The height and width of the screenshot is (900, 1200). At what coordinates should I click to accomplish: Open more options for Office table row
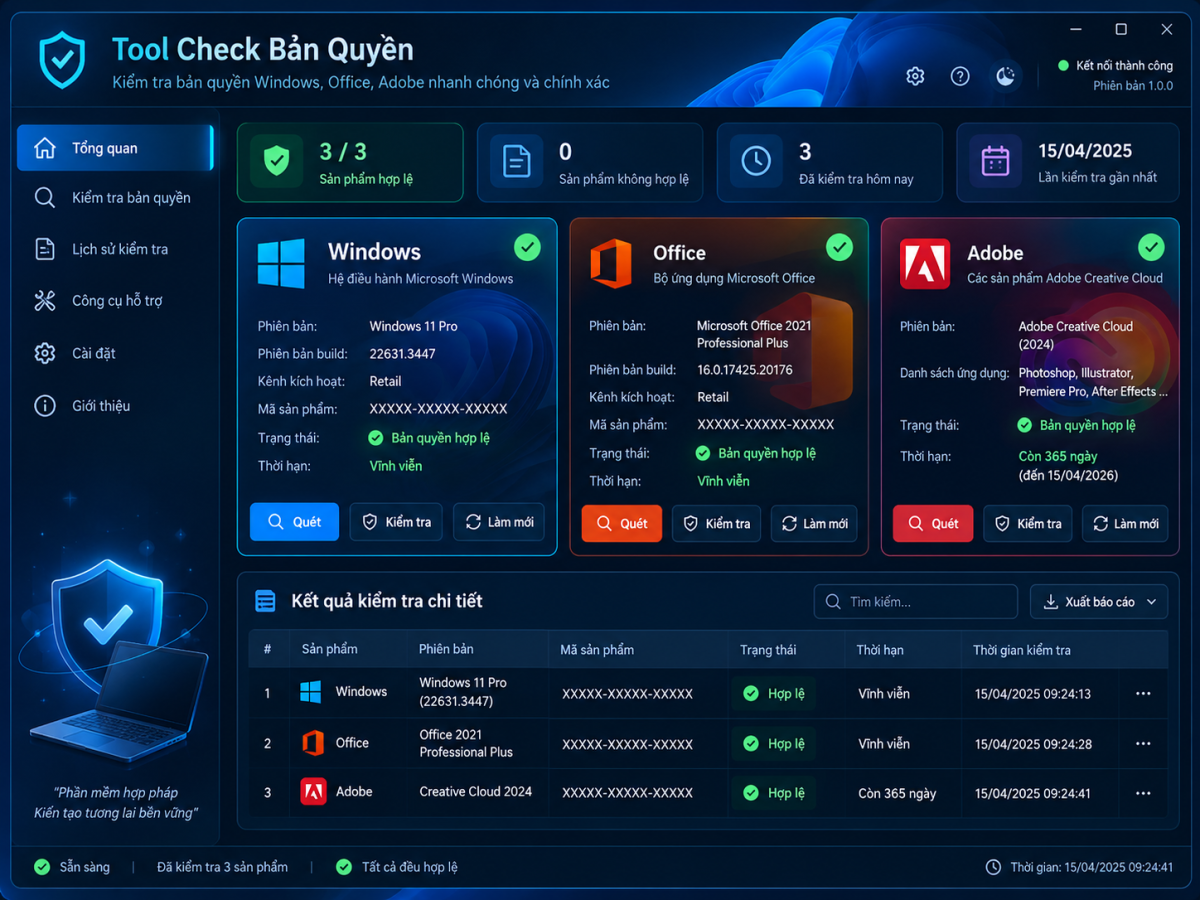[x=1144, y=744]
